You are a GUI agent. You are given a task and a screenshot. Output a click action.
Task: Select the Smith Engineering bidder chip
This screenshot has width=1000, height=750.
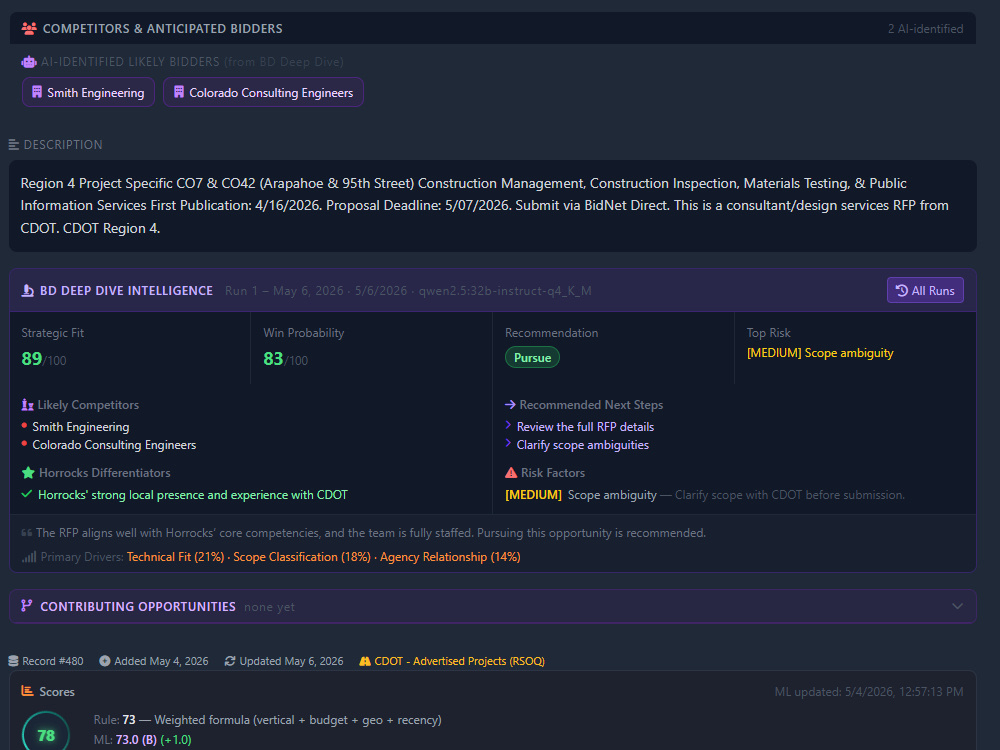pyautogui.click(x=88, y=92)
